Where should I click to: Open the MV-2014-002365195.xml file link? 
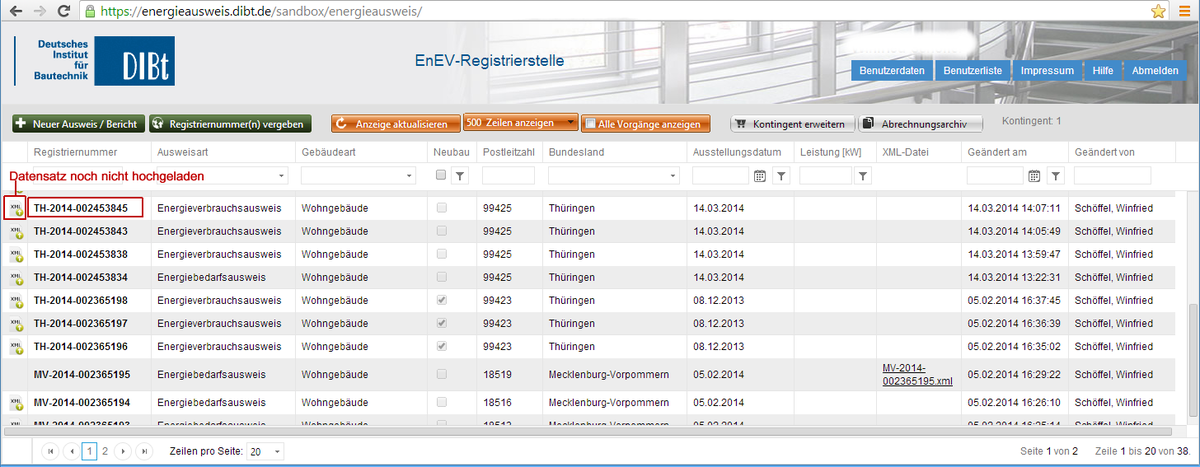pyautogui.click(x=917, y=374)
